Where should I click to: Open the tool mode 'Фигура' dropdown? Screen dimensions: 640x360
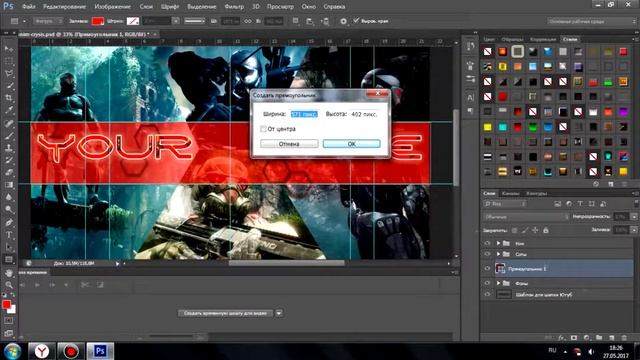point(48,21)
